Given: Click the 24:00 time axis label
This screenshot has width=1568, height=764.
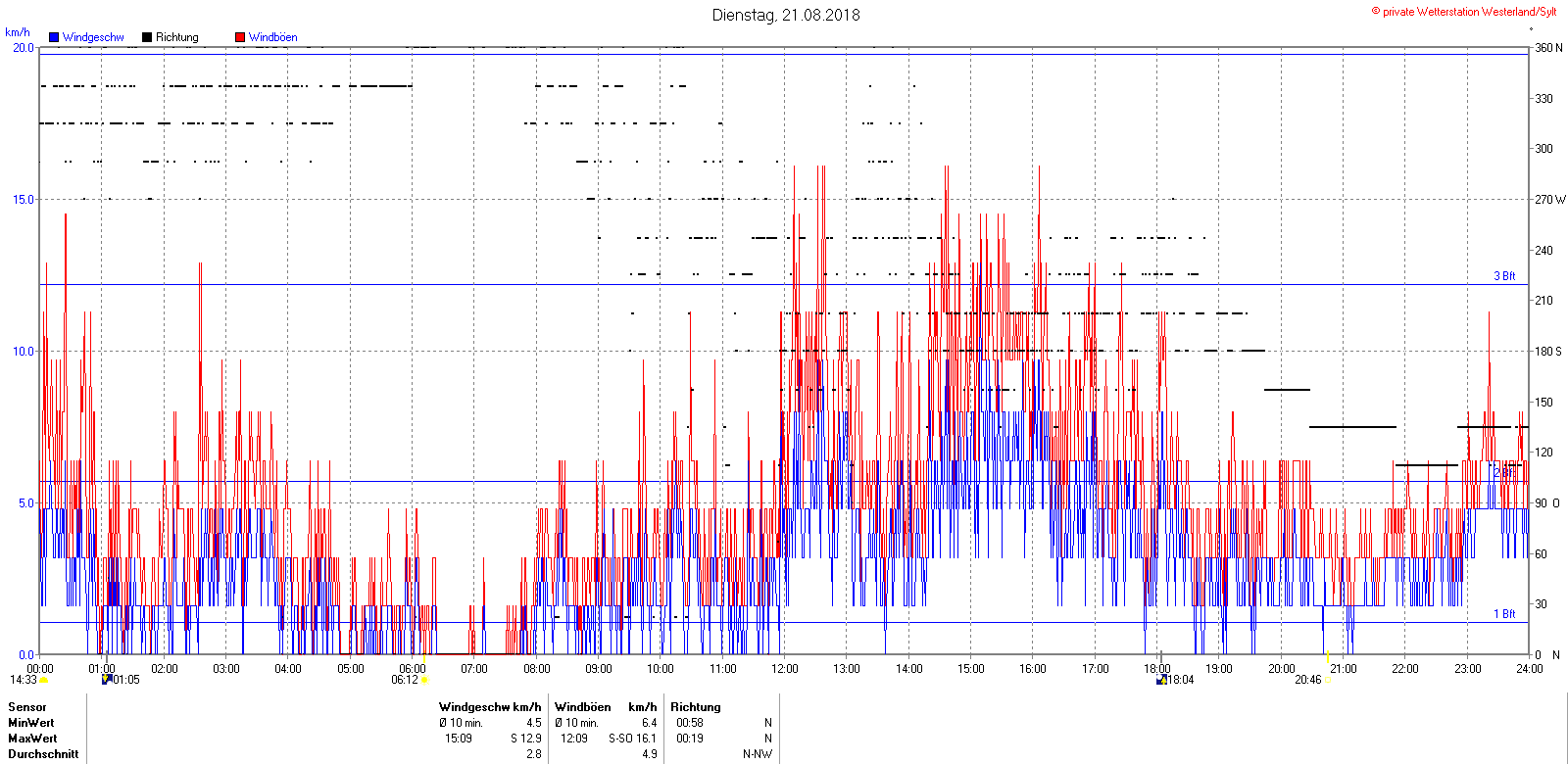Looking at the screenshot, I should (x=1530, y=669).
